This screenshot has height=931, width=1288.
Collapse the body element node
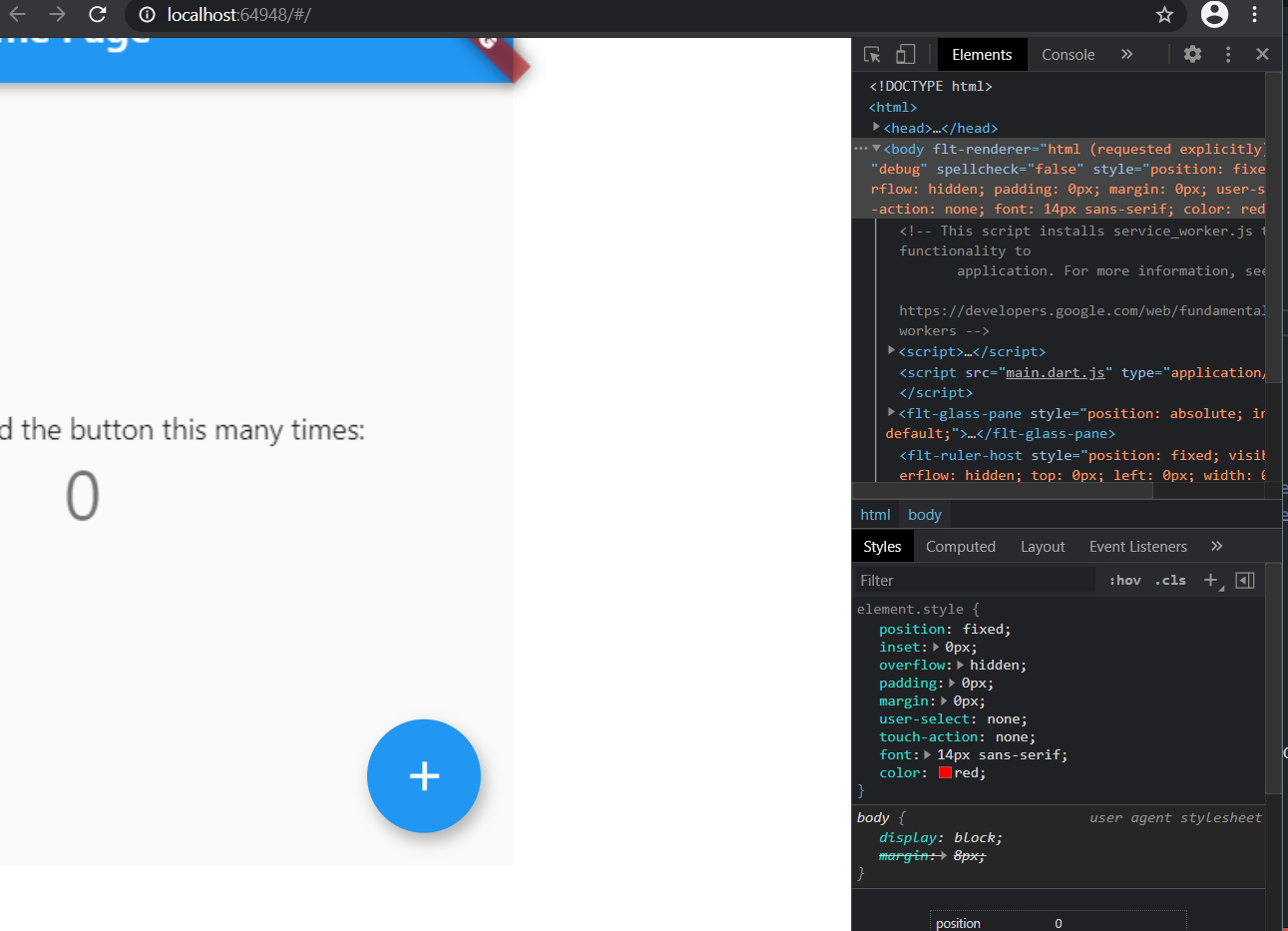pyautogui.click(x=875, y=149)
